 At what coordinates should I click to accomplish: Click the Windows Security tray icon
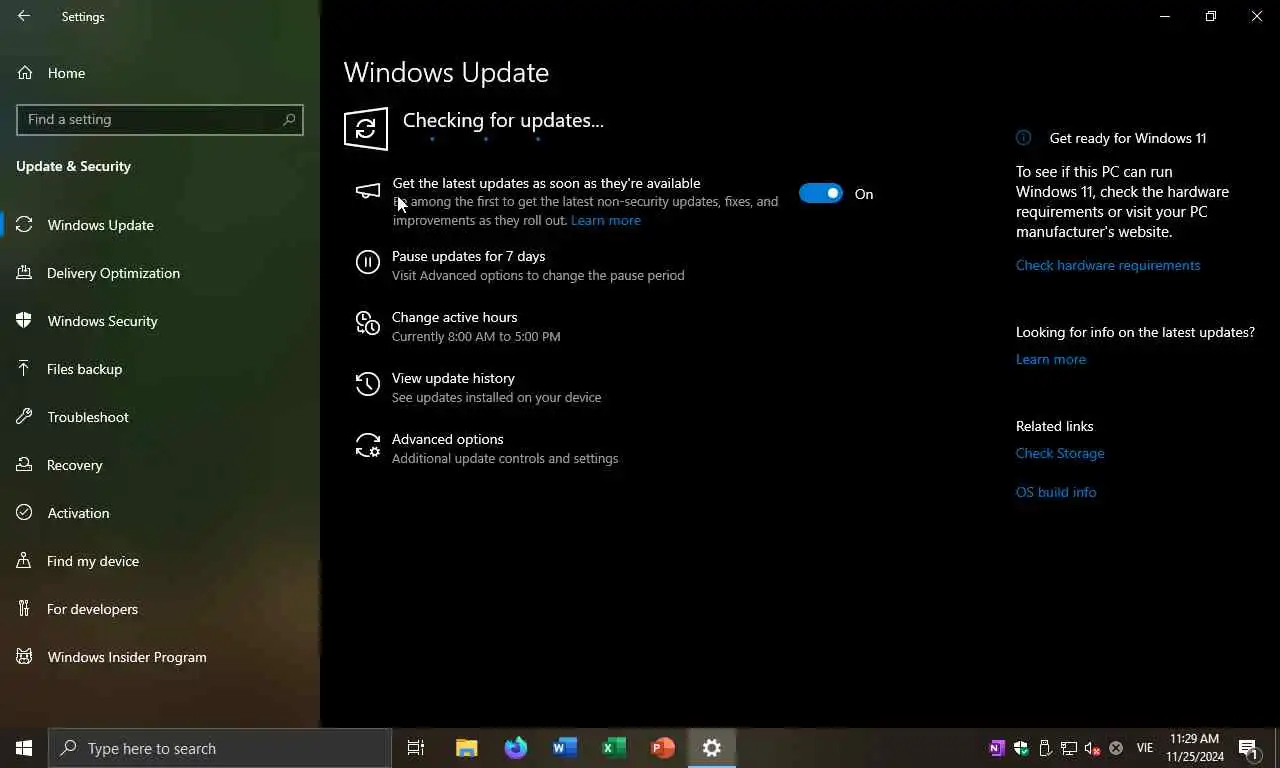1021,748
